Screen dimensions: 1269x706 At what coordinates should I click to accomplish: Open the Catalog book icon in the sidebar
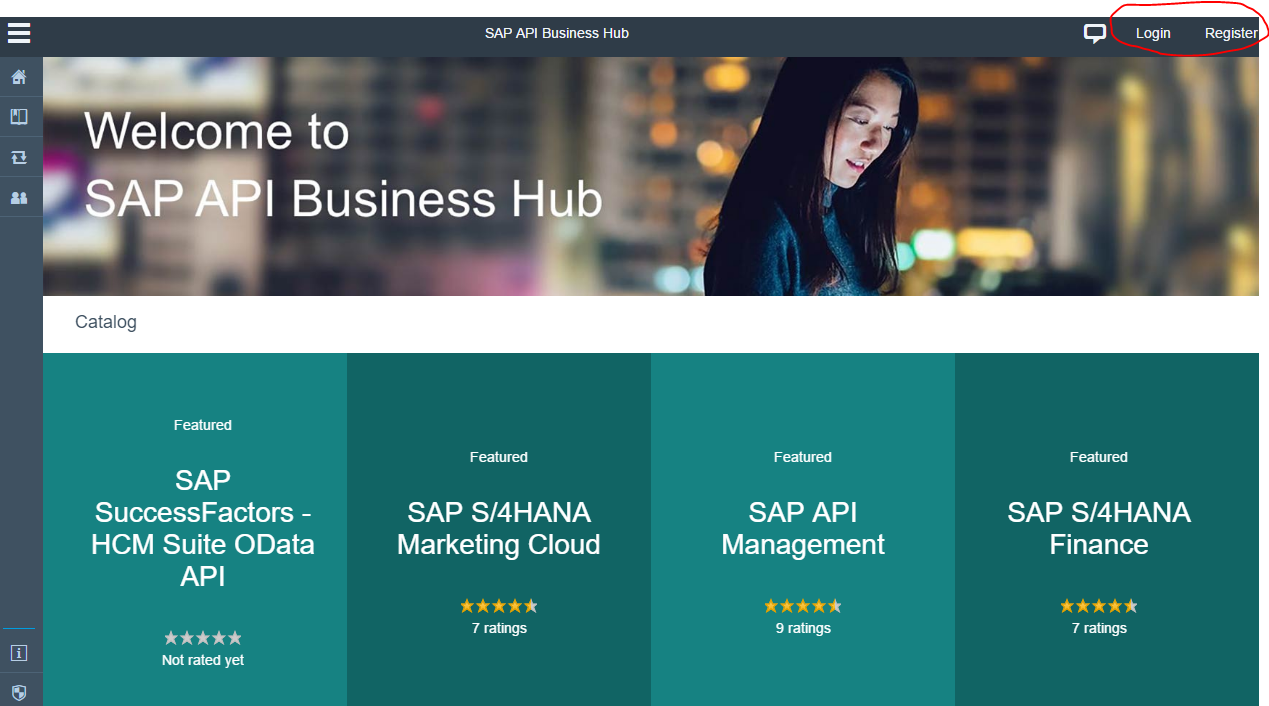pyautogui.click(x=20, y=116)
